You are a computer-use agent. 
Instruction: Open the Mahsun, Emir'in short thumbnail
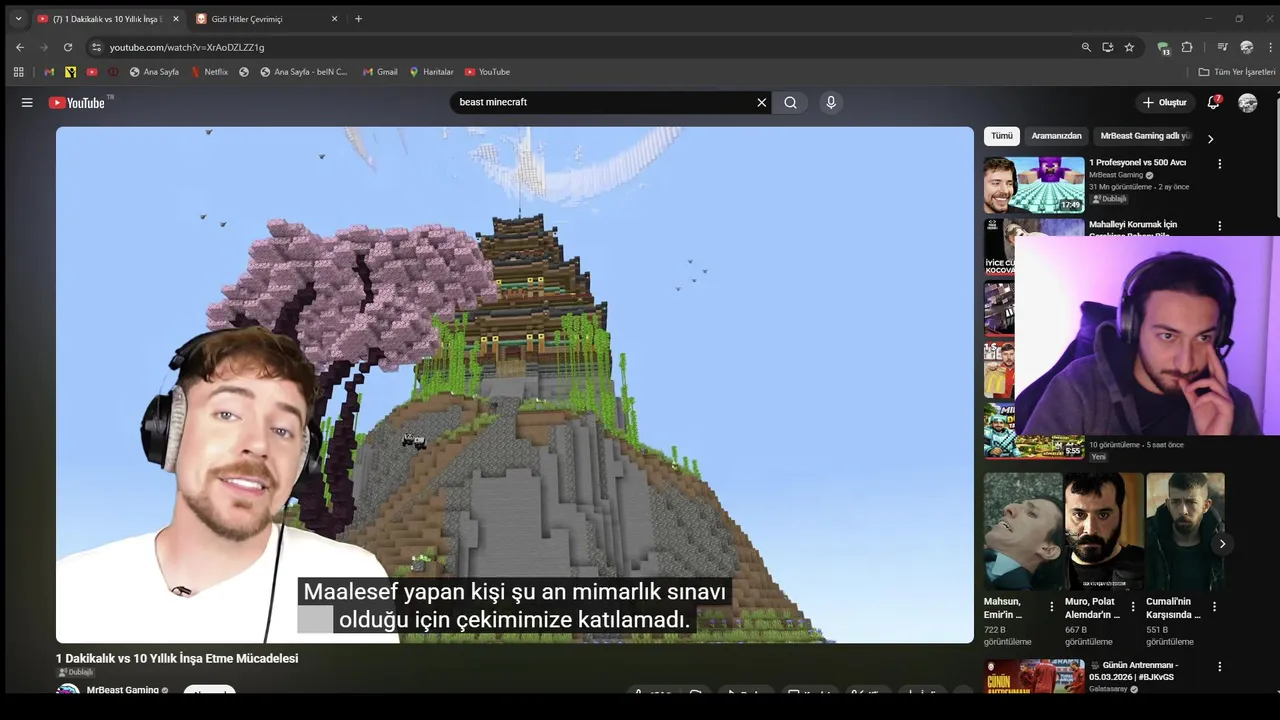1023,531
